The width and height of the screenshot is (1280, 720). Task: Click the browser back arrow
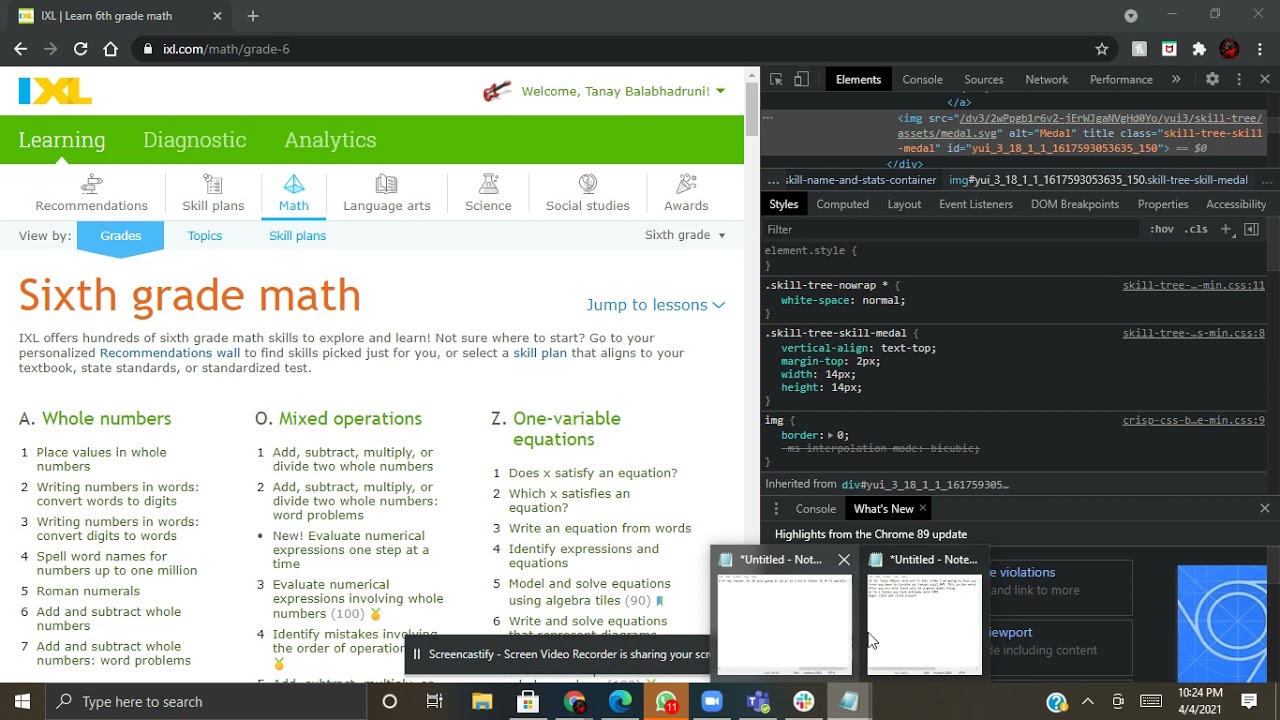[x=21, y=48]
